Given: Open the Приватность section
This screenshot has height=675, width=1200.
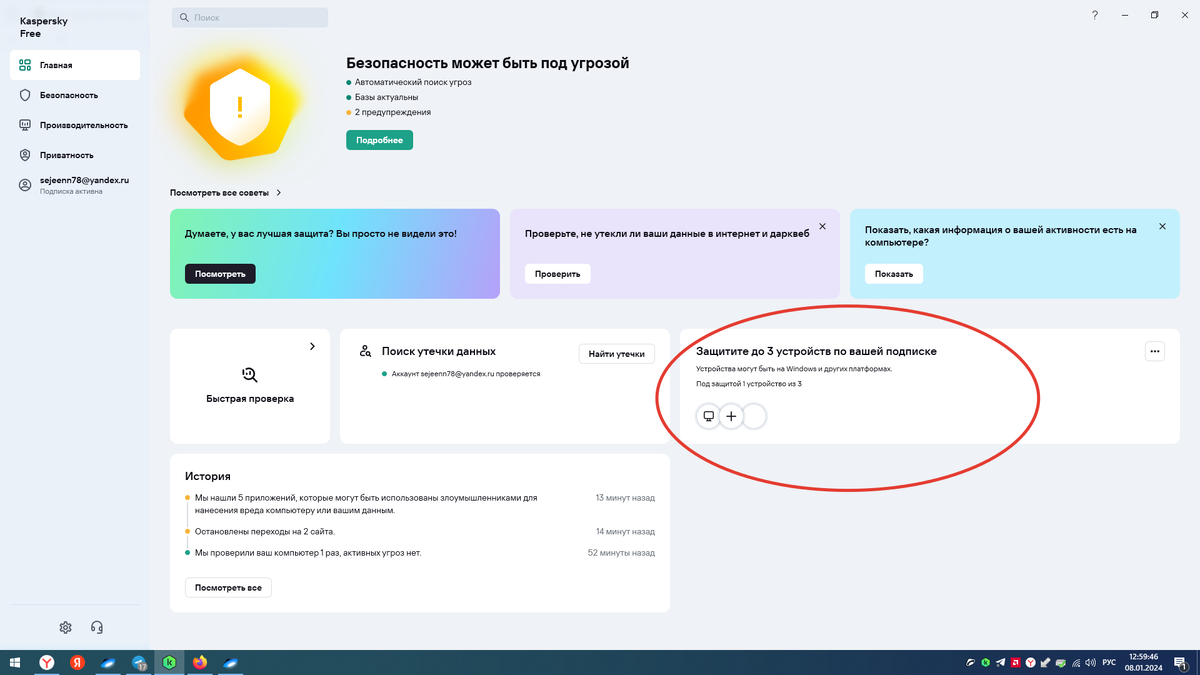Looking at the screenshot, I should (75, 155).
